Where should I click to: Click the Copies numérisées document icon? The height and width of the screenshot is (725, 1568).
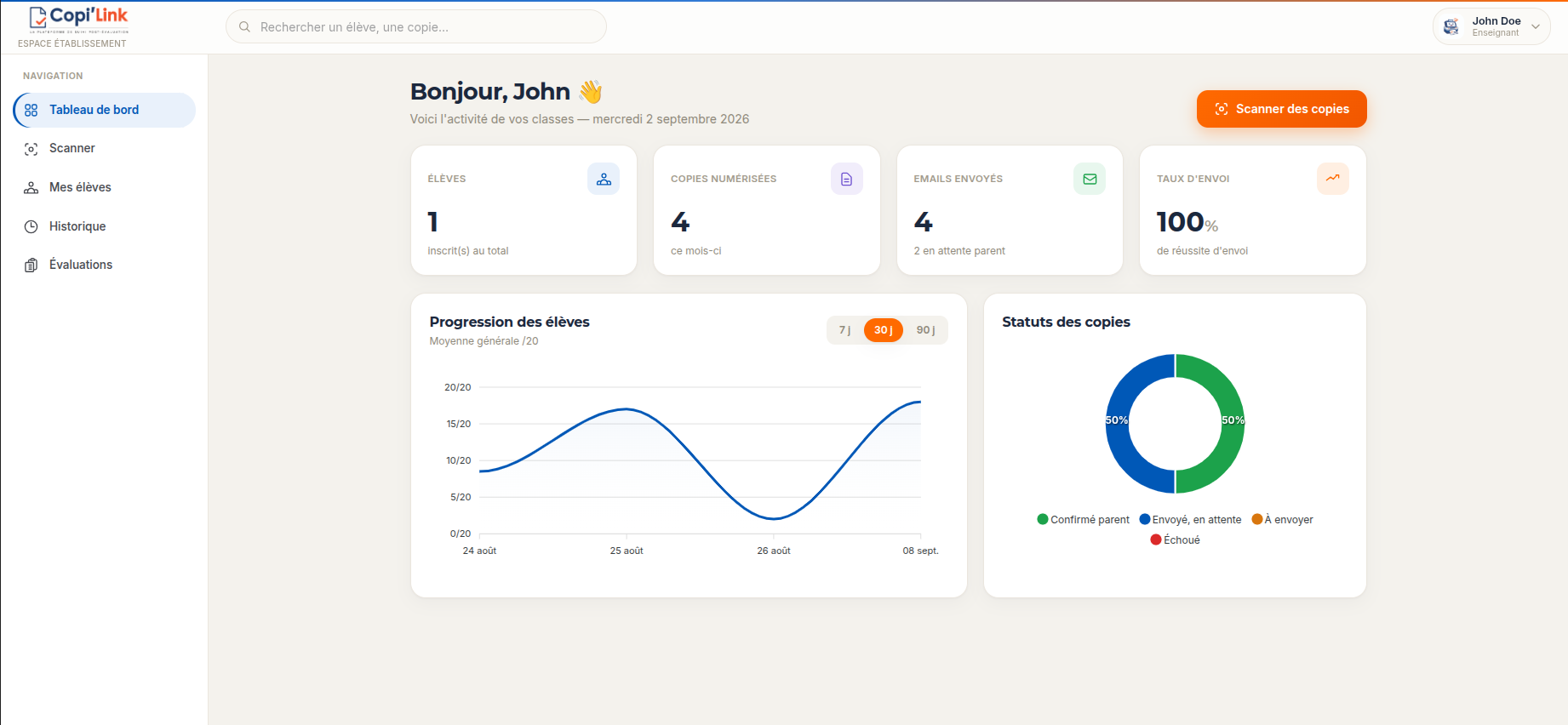[x=846, y=179]
